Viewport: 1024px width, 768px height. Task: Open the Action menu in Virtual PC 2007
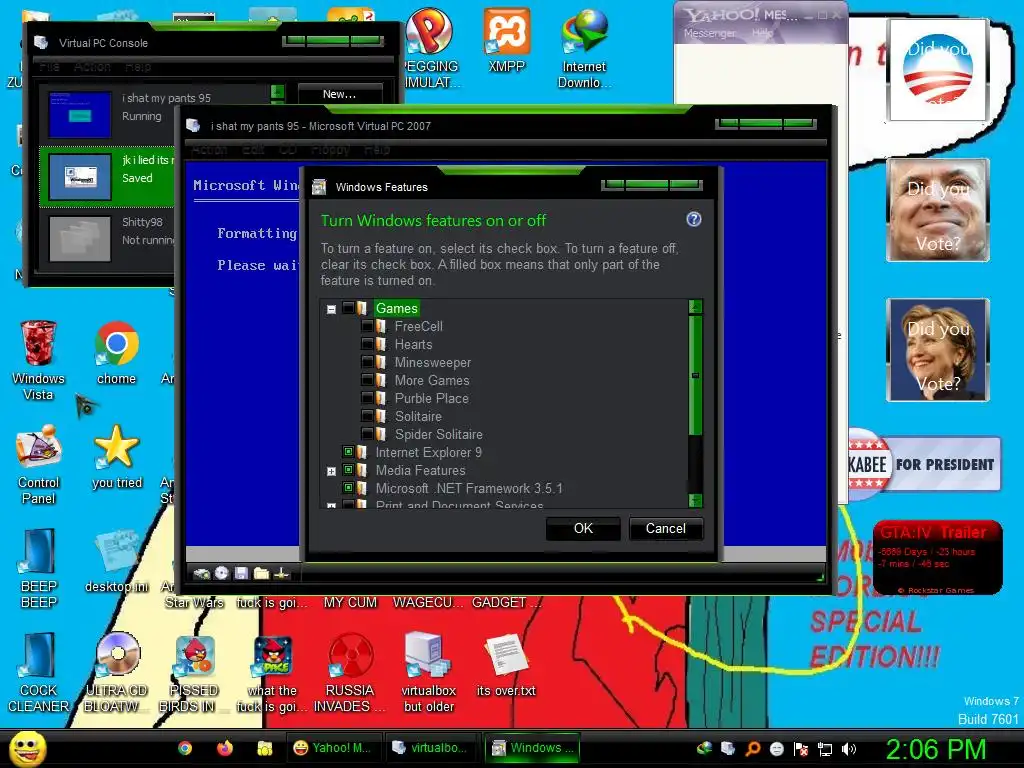tap(209, 150)
